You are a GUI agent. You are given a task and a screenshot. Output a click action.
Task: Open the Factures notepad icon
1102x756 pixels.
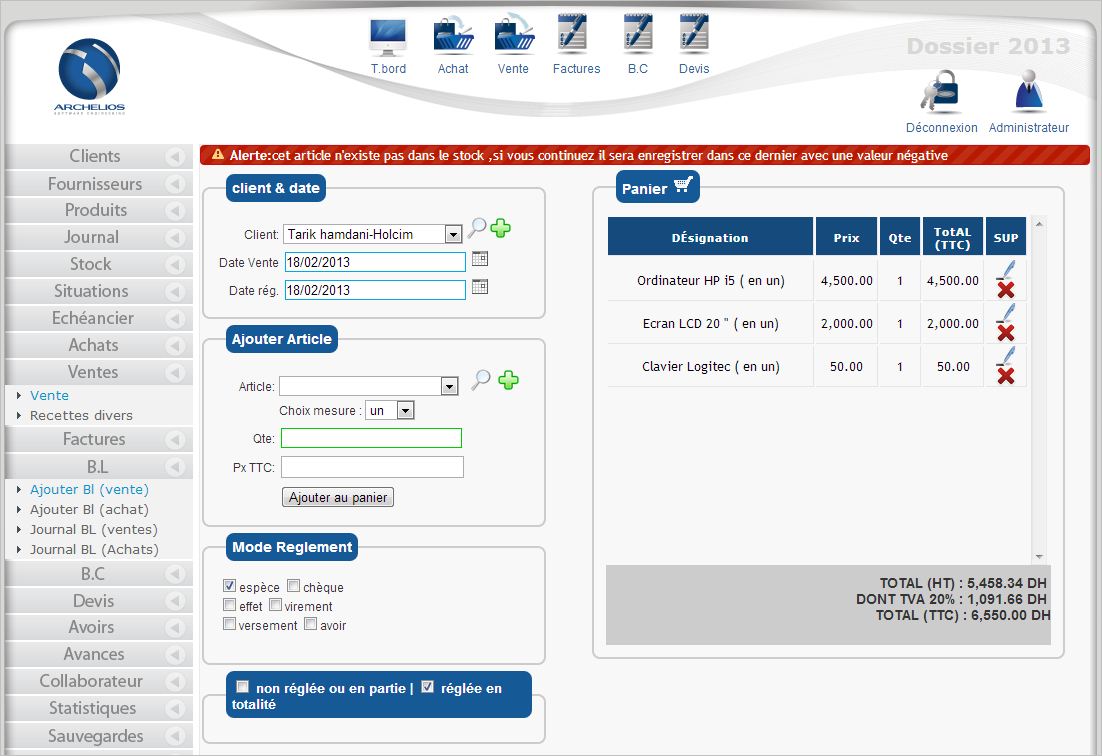pos(576,36)
